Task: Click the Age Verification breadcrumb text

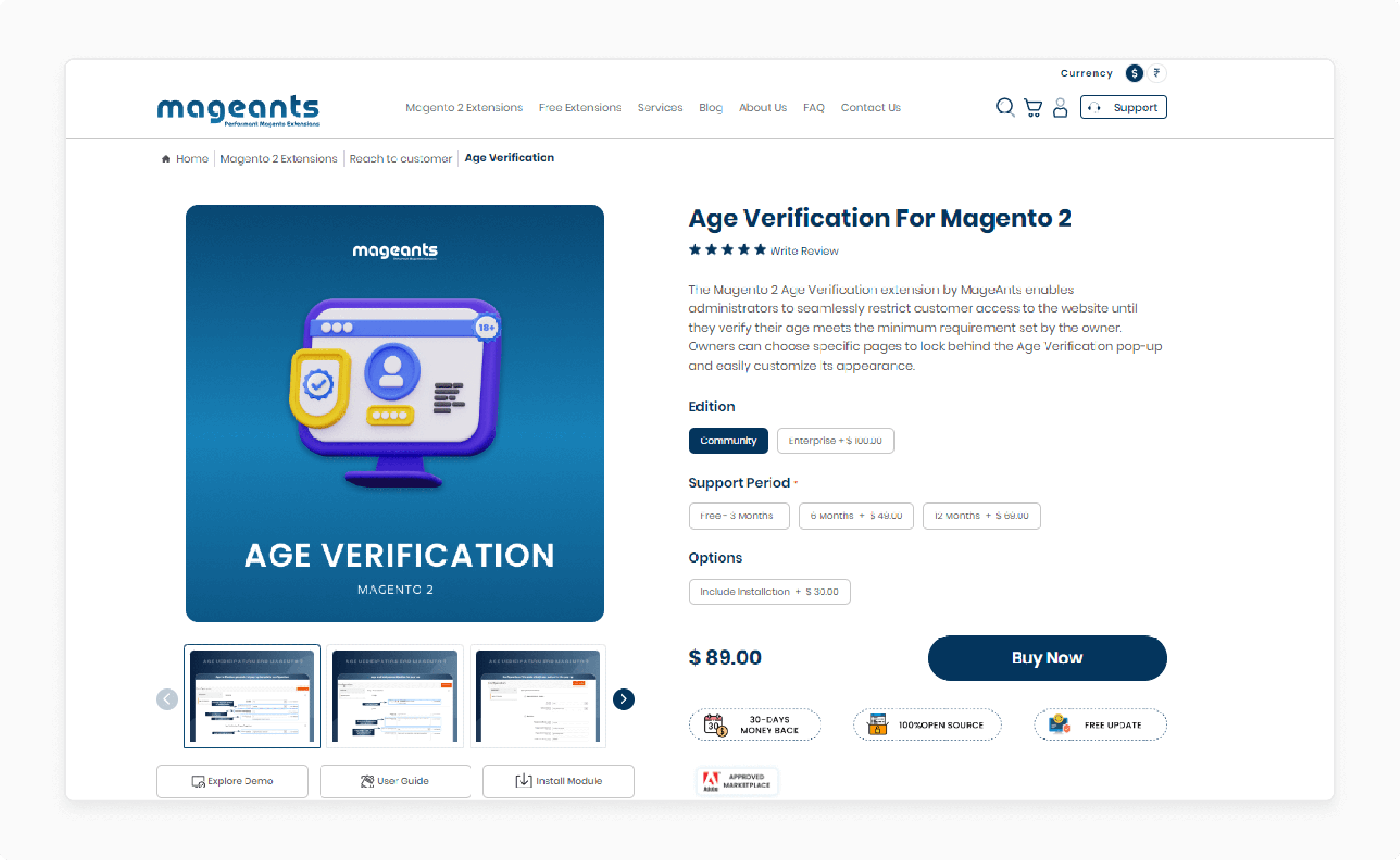Action: point(509,157)
